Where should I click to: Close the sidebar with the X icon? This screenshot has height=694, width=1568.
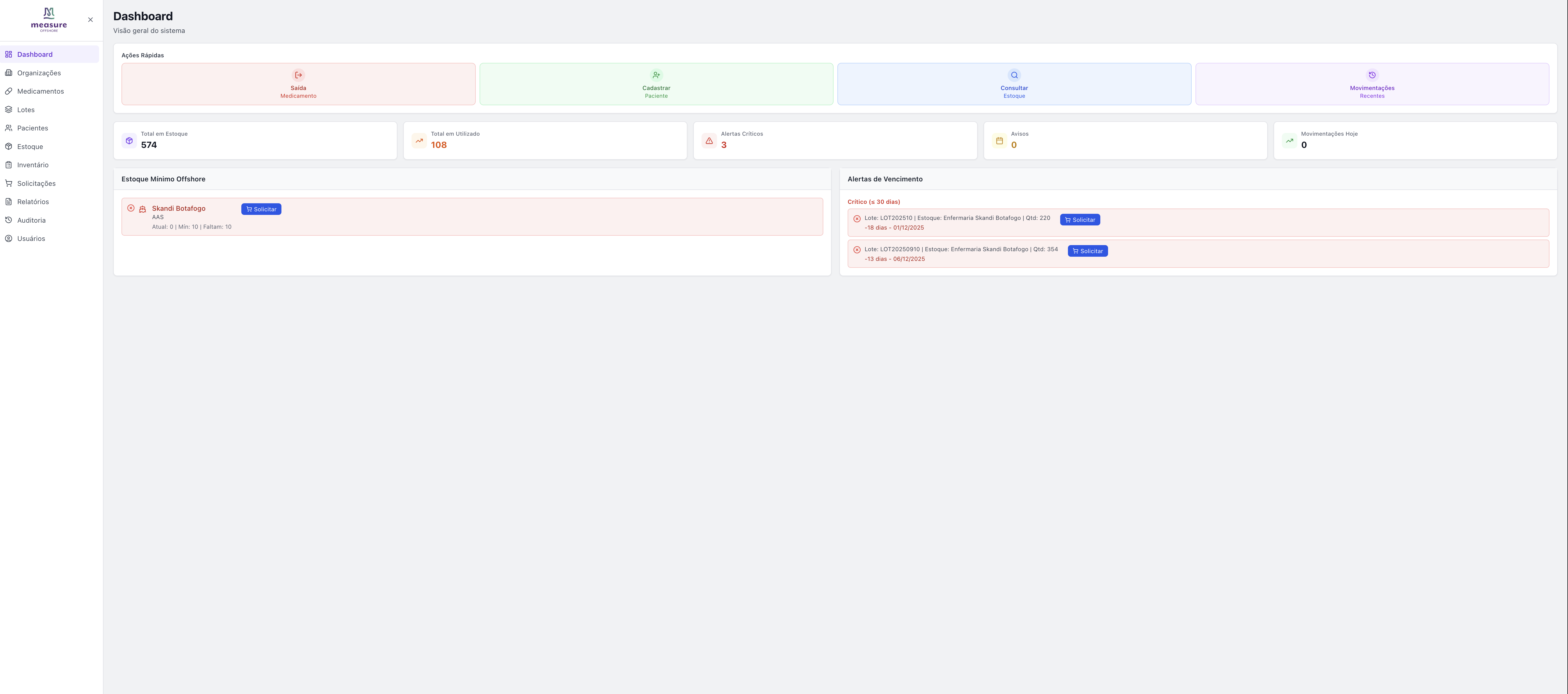91,19
